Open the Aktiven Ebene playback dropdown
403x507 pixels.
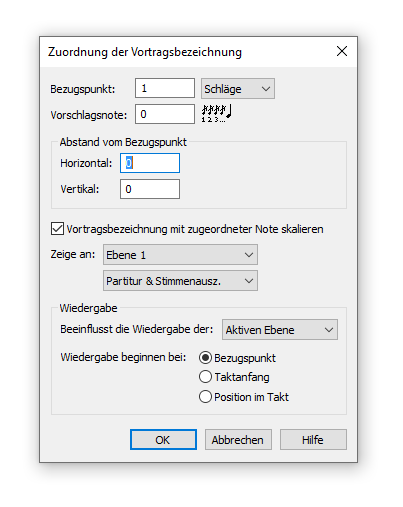point(280,330)
